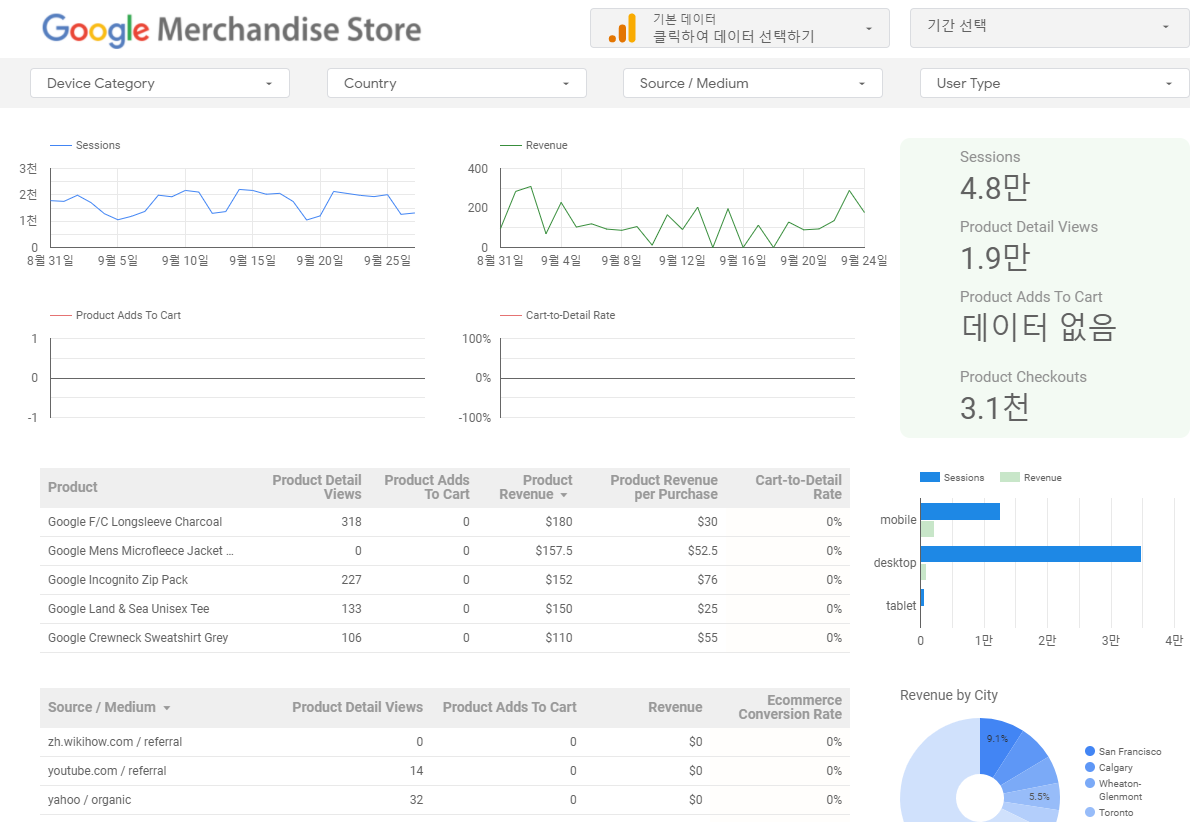Click the Product column header
This screenshot has width=1190, height=822.
73,487
